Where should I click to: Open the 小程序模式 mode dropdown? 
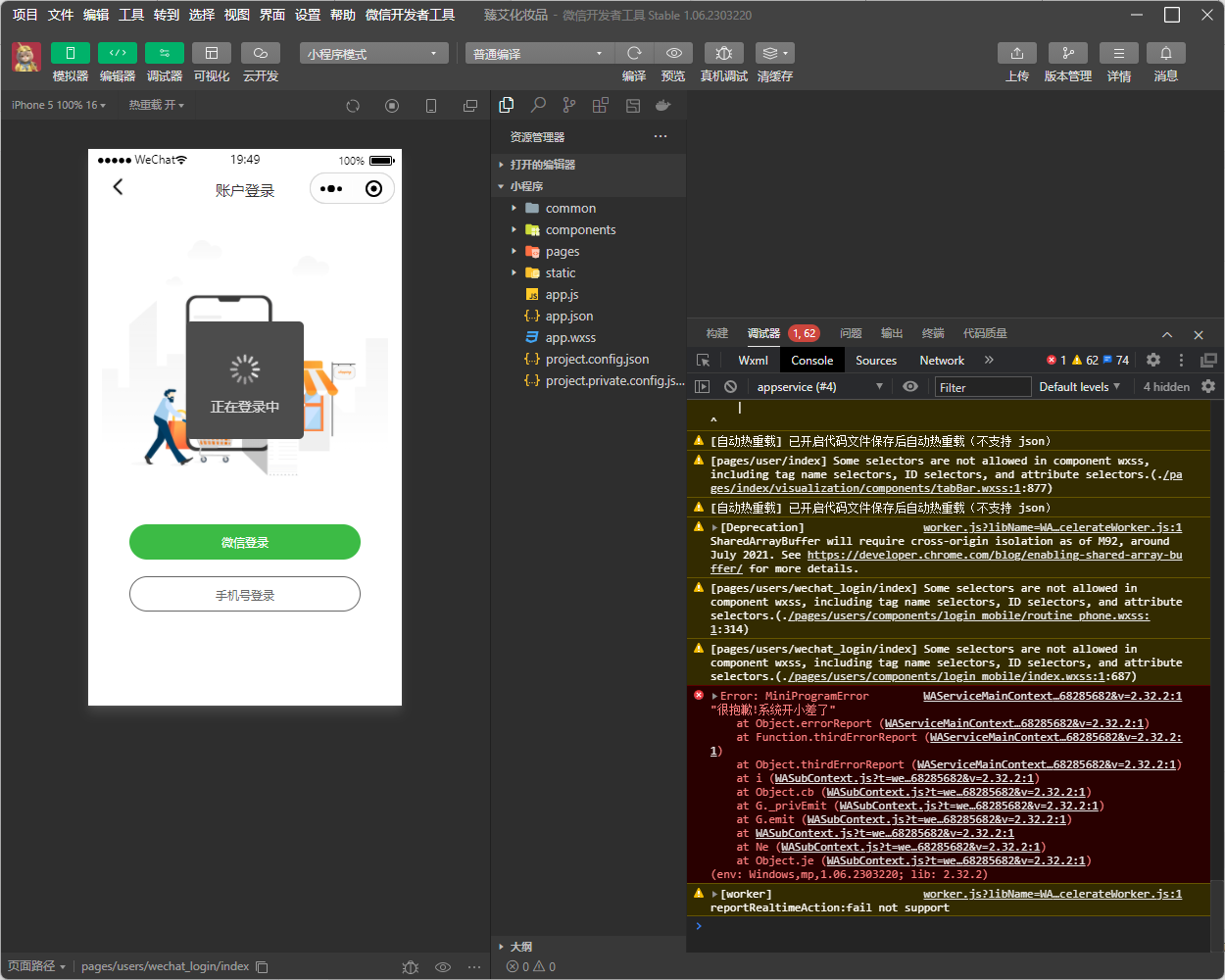[374, 53]
